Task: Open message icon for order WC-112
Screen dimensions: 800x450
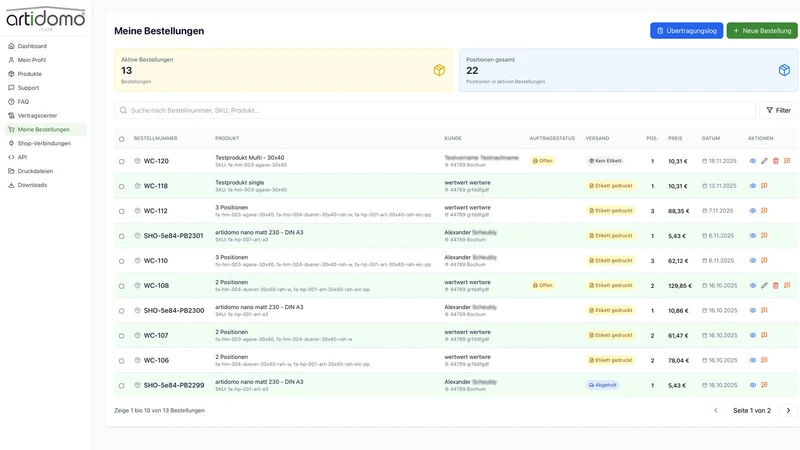Action: tap(764, 211)
